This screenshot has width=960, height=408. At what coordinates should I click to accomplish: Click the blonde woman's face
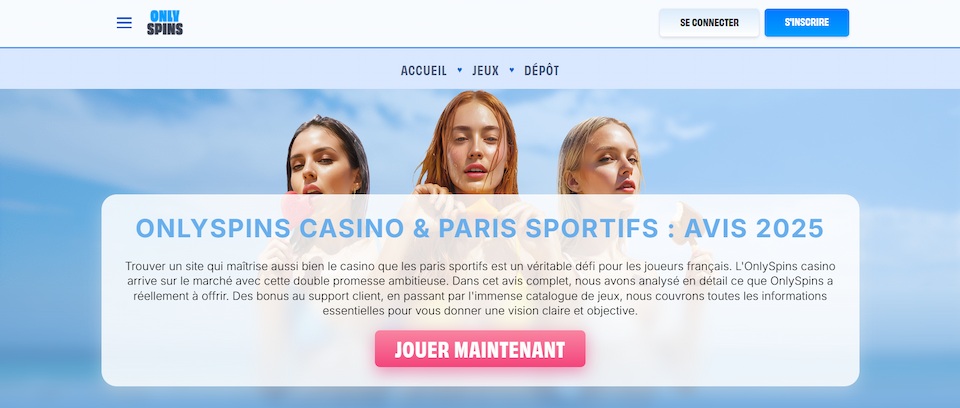(x=605, y=163)
